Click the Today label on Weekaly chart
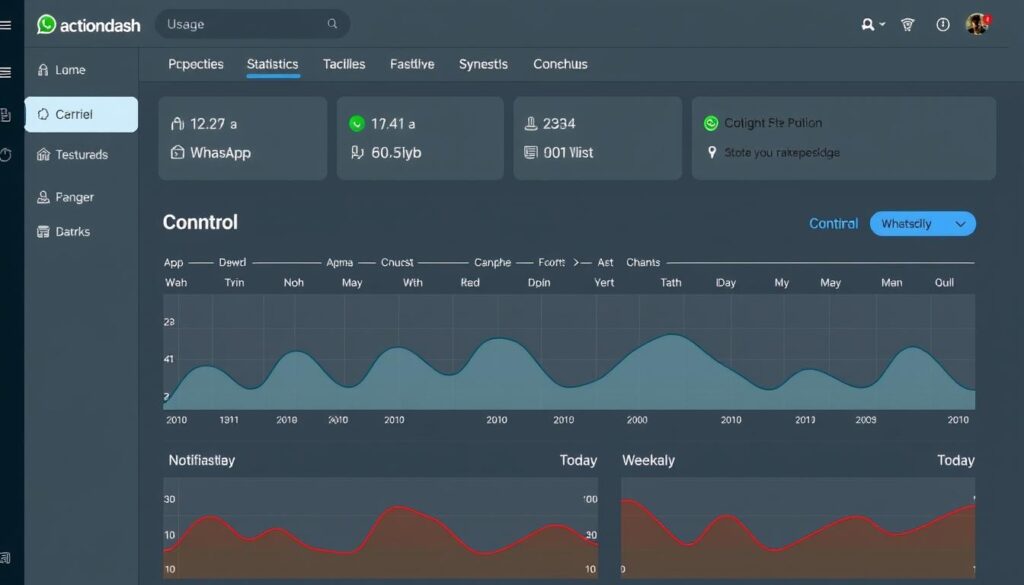Image resolution: width=1024 pixels, height=585 pixels. 955,460
